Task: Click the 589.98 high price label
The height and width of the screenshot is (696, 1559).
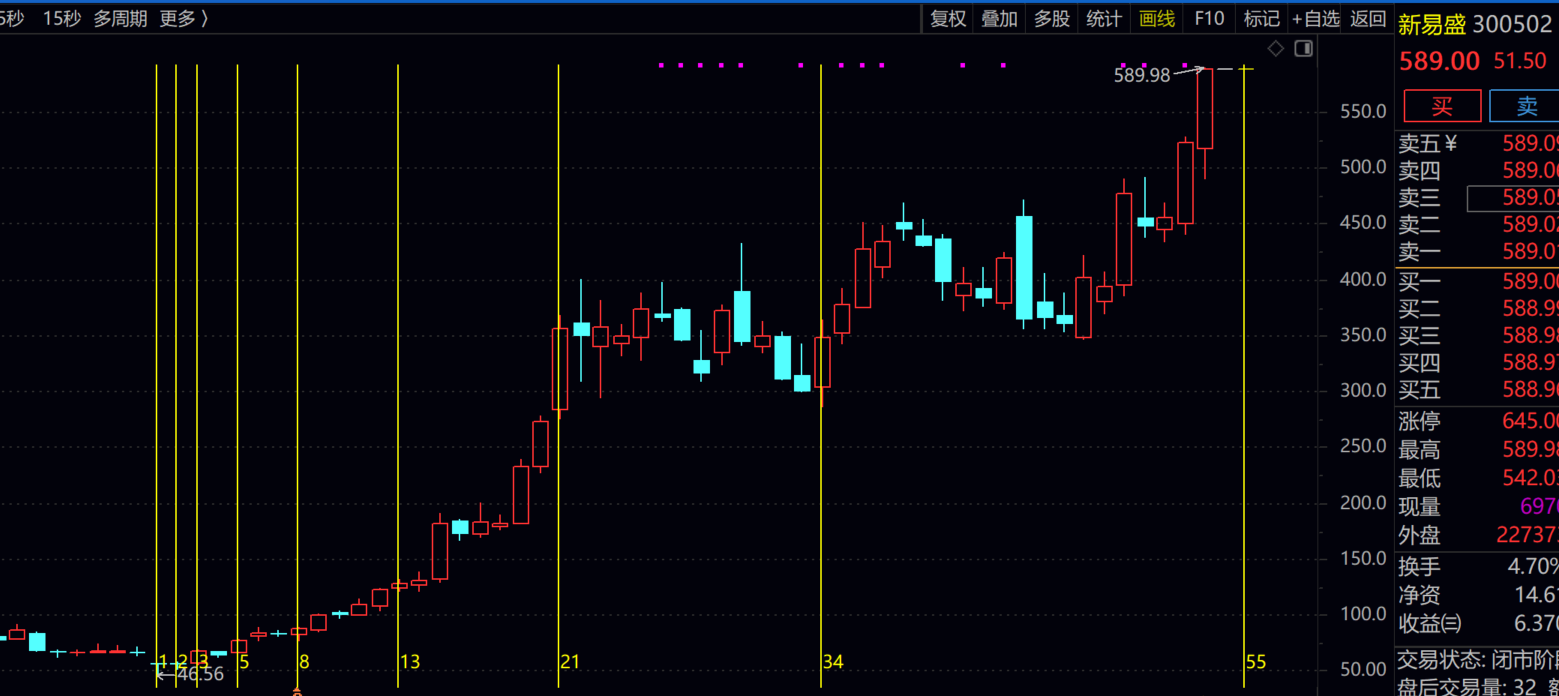Action: point(1141,75)
